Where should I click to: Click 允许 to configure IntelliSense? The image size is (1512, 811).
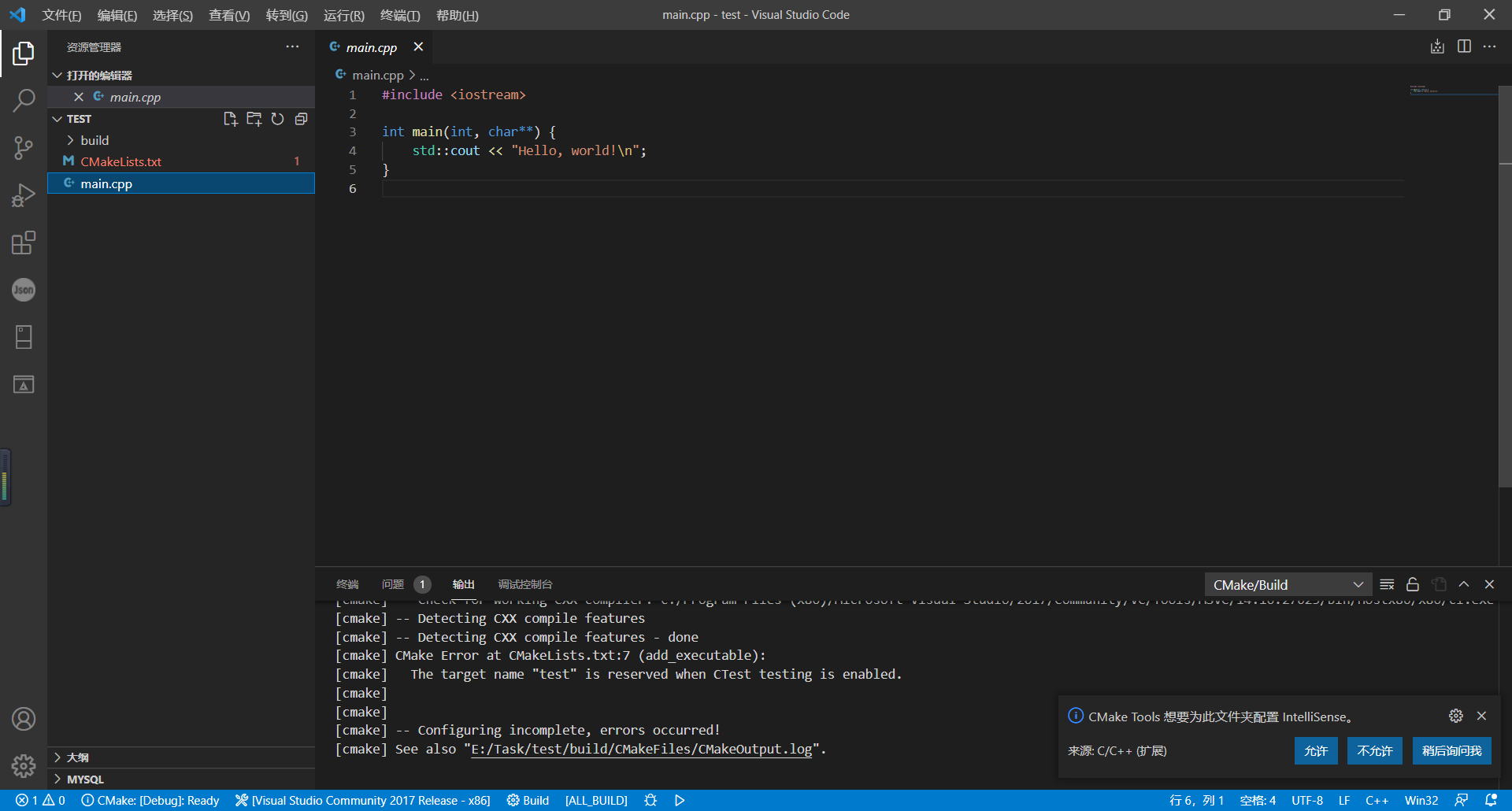tap(1315, 750)
